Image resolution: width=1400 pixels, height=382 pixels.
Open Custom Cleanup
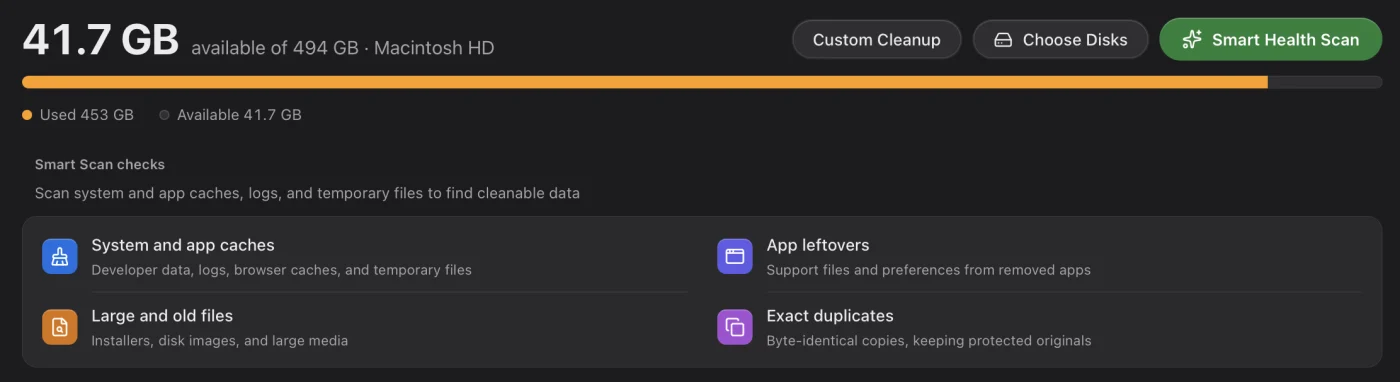pyautogui.click(x=877, y=40)
